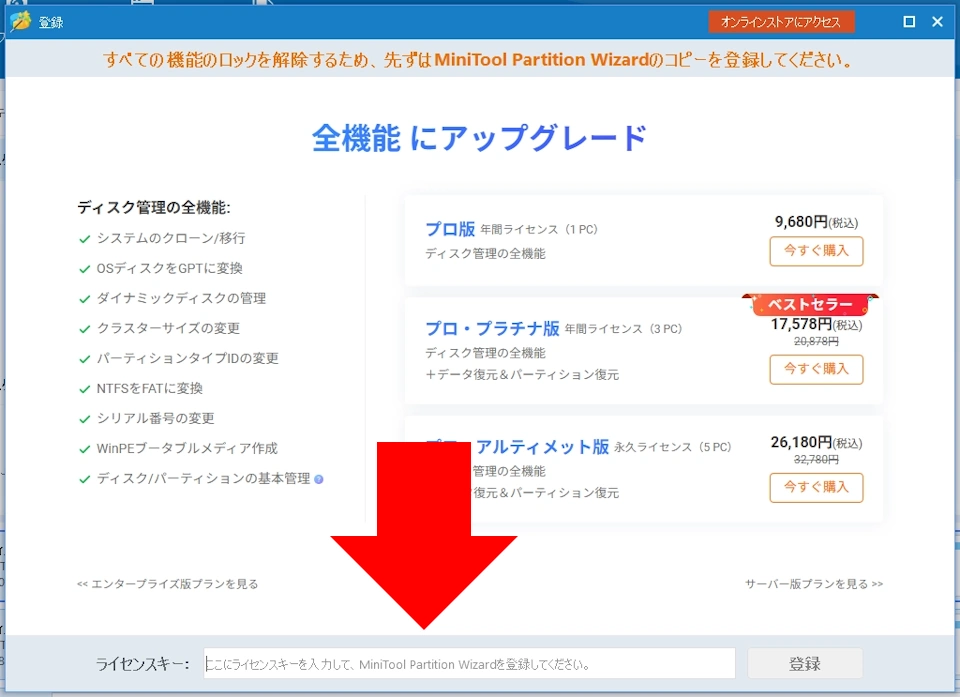Click the シリアル番号の変更 feature item
The height and width of the screenshot is (697, 960).
pyautogui.click(x=156, y=418)
